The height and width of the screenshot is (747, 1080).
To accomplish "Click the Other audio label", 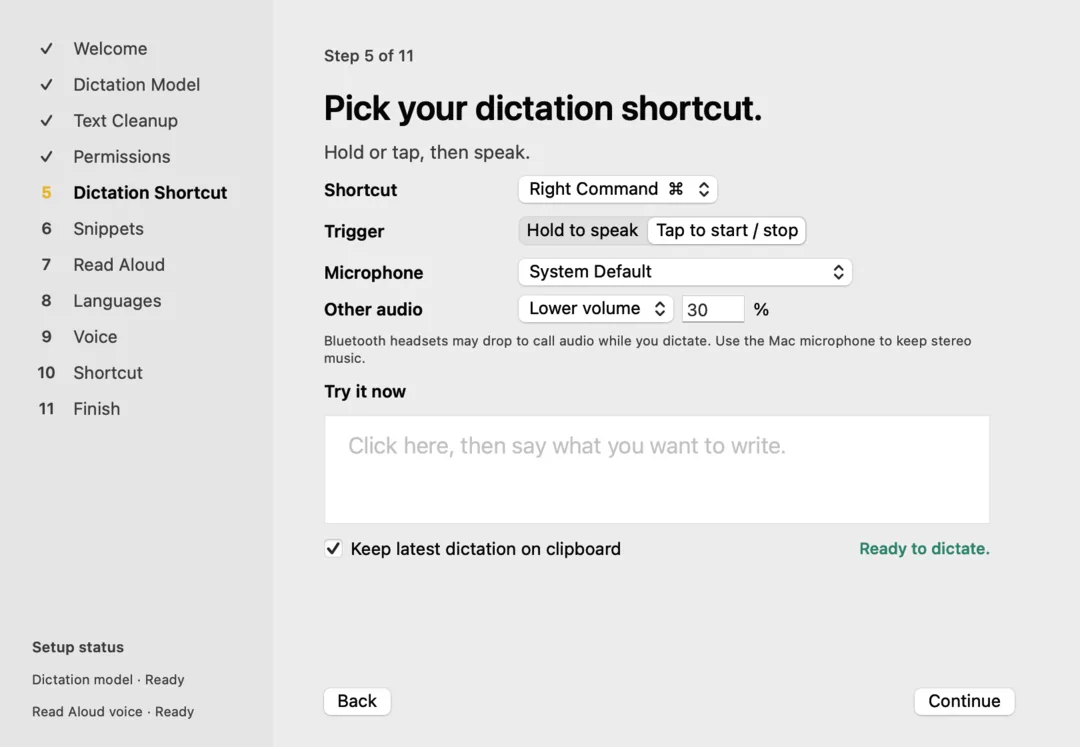I will tap(373, 310).
